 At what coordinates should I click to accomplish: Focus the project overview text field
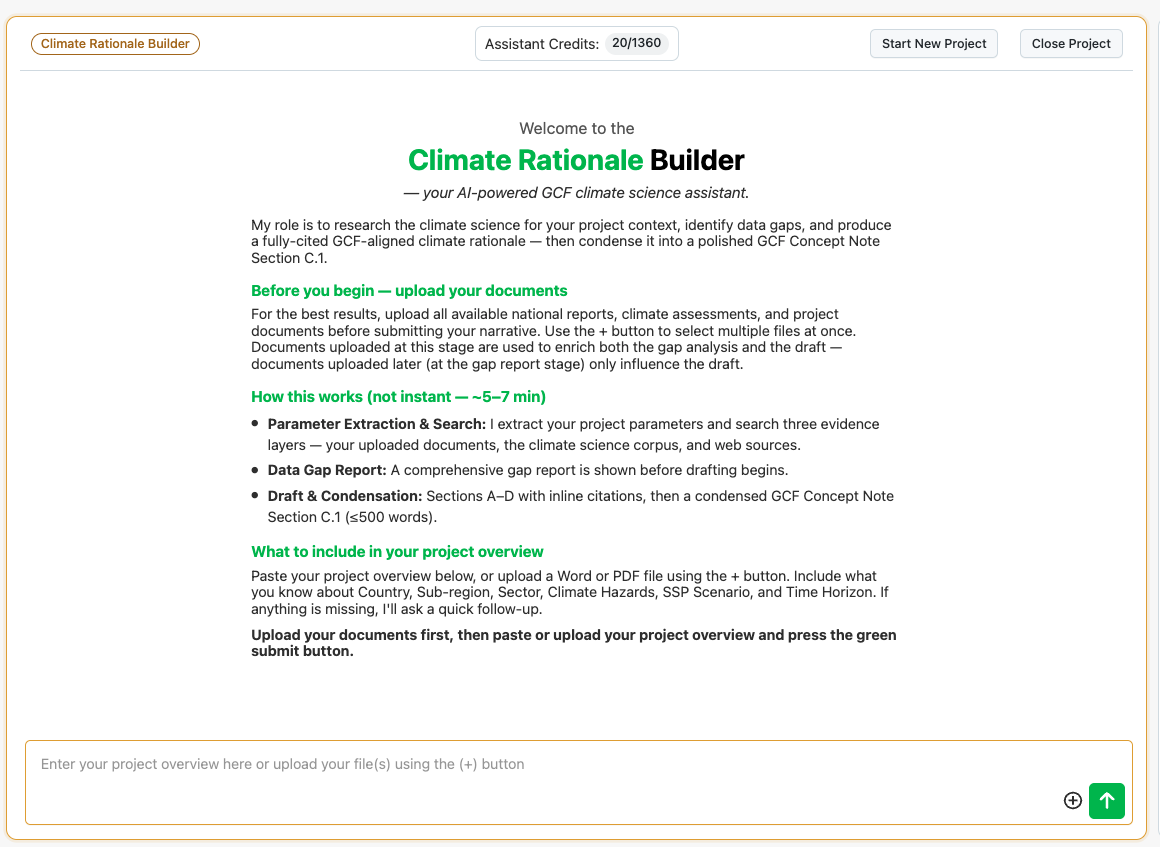(579, 782)
